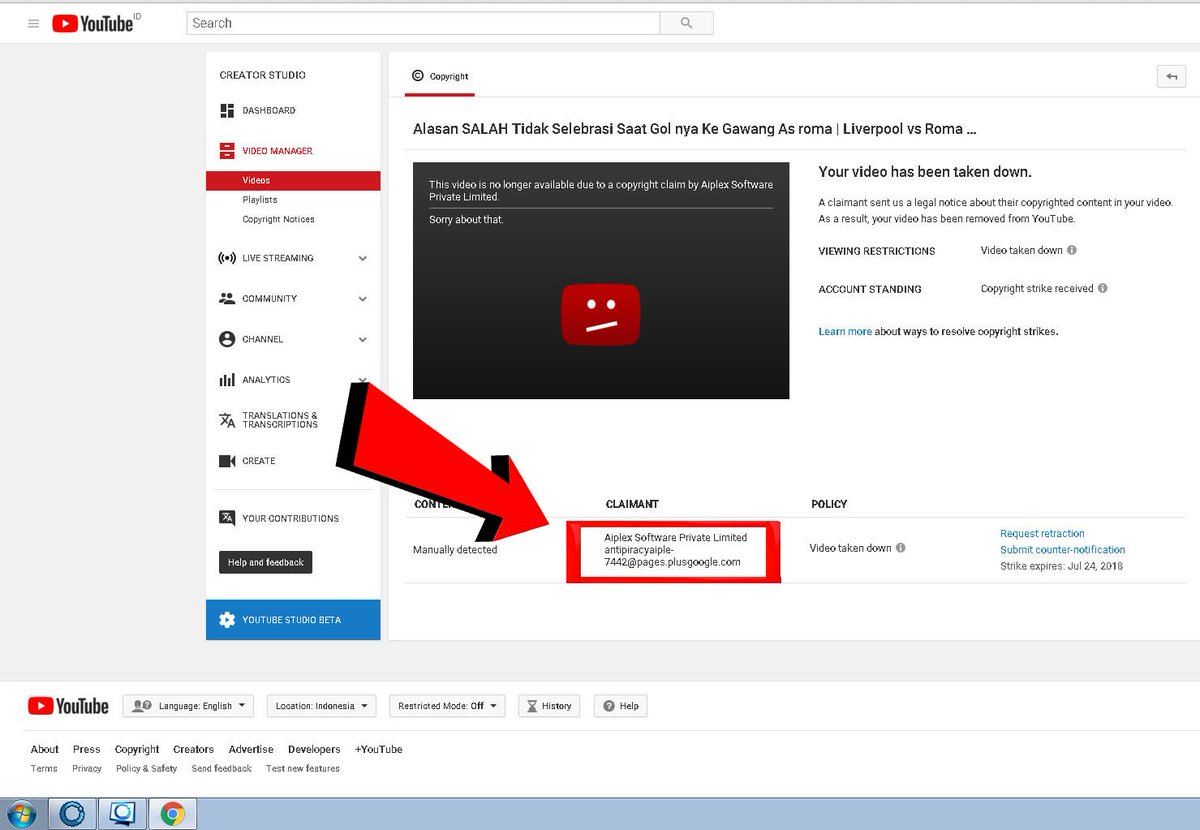Open Creators footer link
This screenshot has height=830, width=1200.
193,749
